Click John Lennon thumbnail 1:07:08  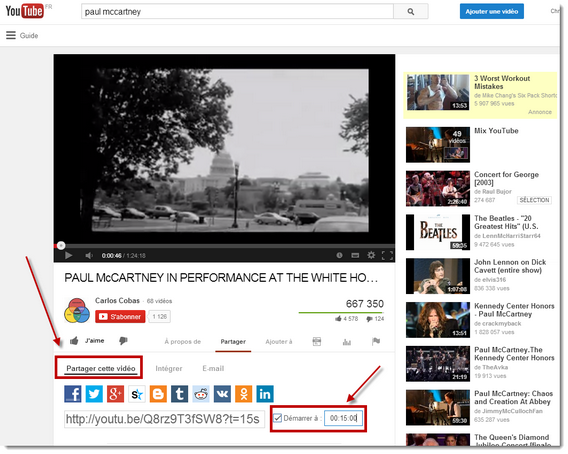point(438,276)
